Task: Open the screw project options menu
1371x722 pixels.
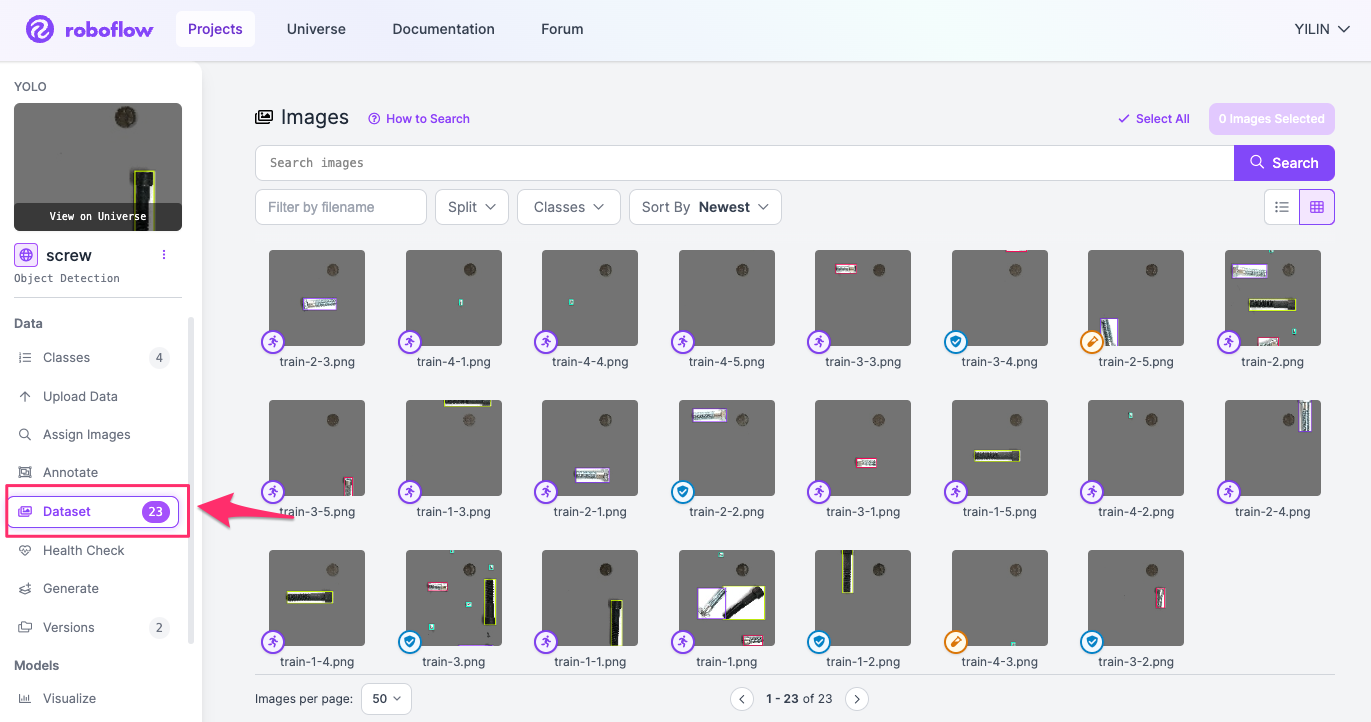Action: (164, 255)
